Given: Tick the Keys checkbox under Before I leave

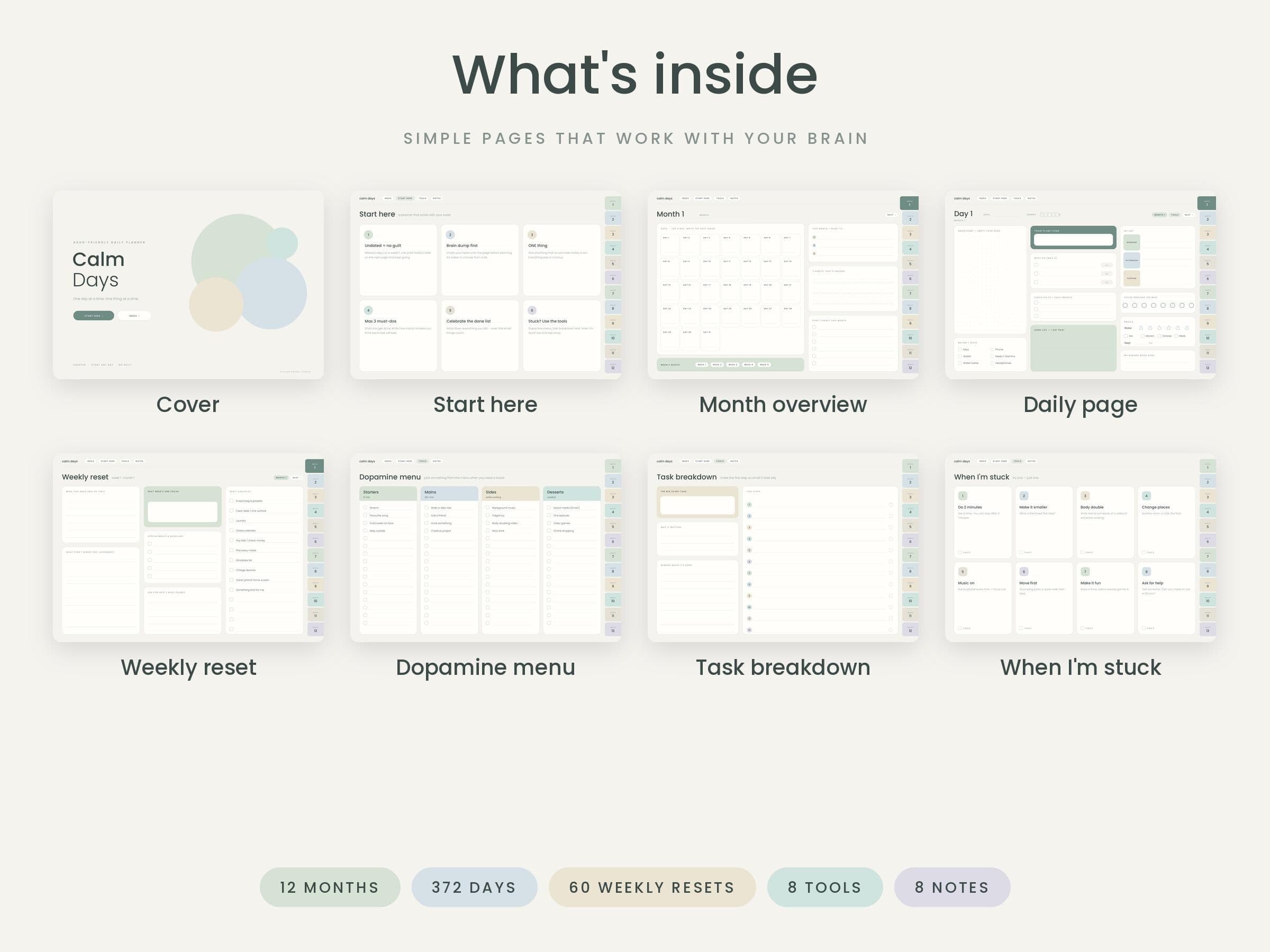Looking at the screenshot, I should coord(960,350).
